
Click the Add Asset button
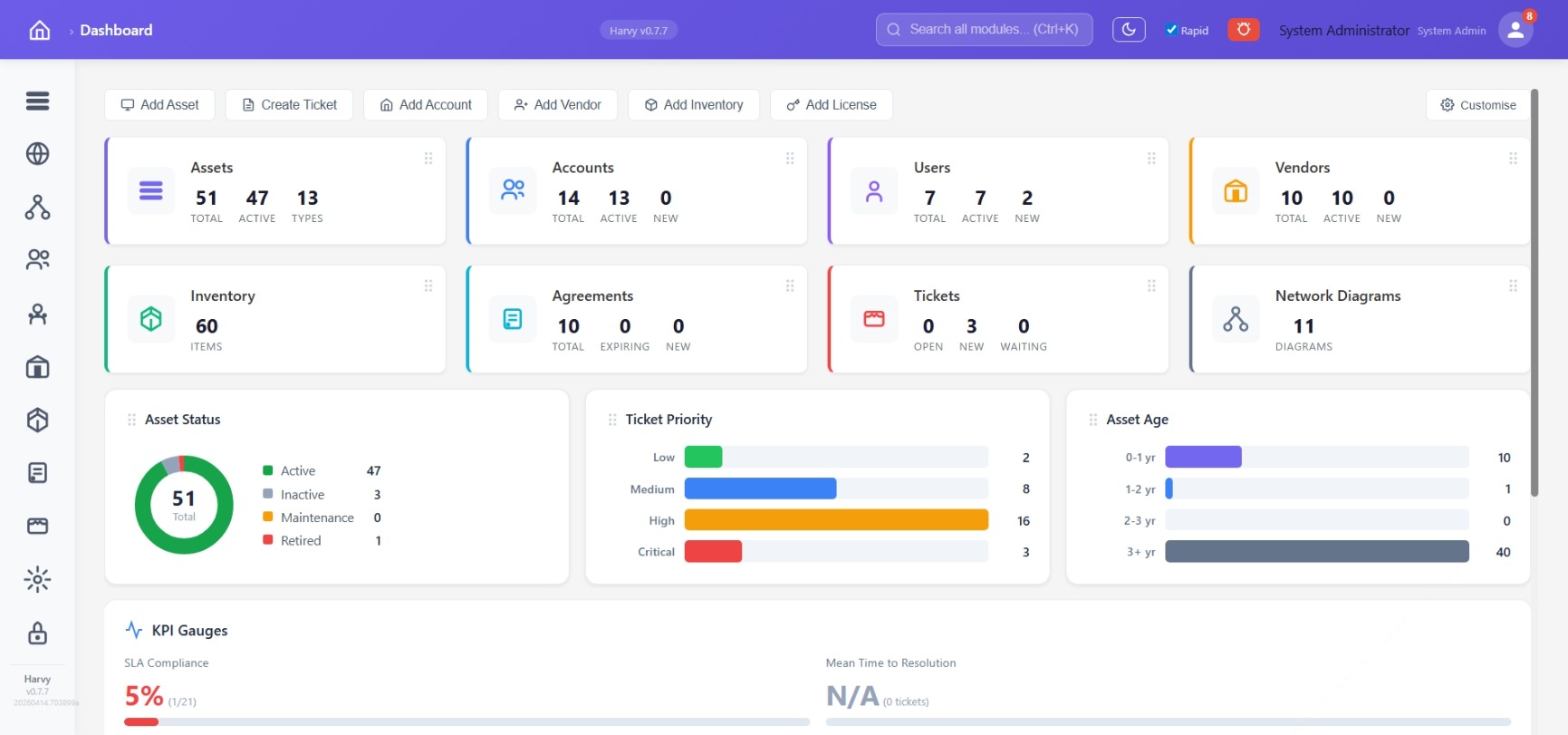tap(159, 105)
